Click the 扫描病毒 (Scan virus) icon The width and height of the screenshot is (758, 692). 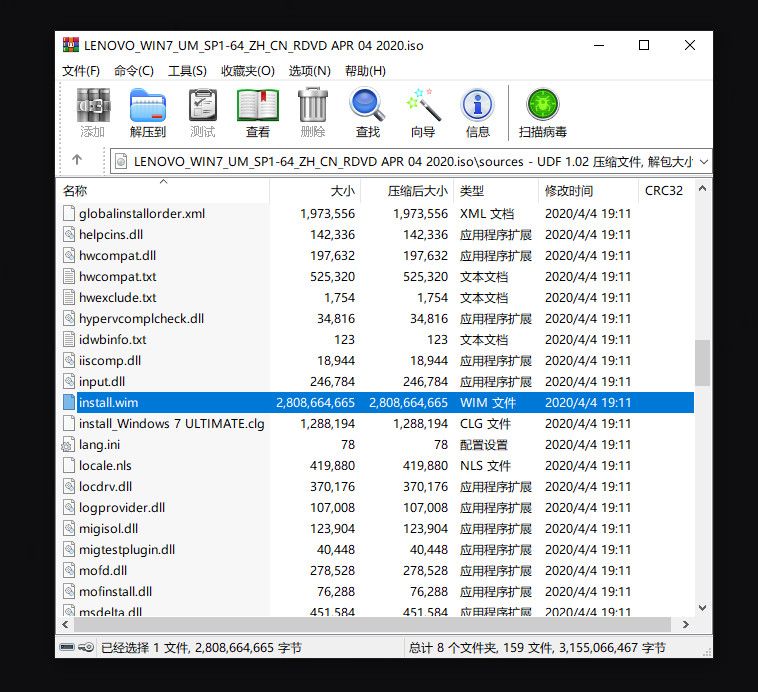coord(543,105)
